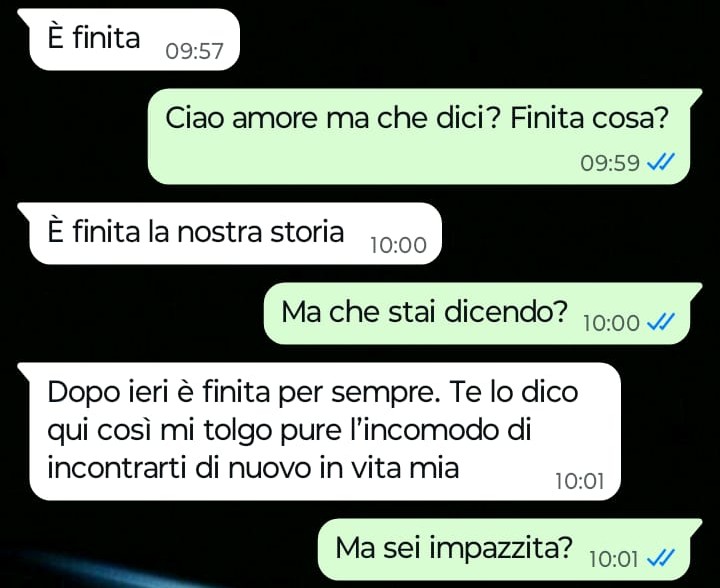Tap the word 'storia' in received message
The height and width of the screenshot is (588, 720).
(x=307, y=232)
